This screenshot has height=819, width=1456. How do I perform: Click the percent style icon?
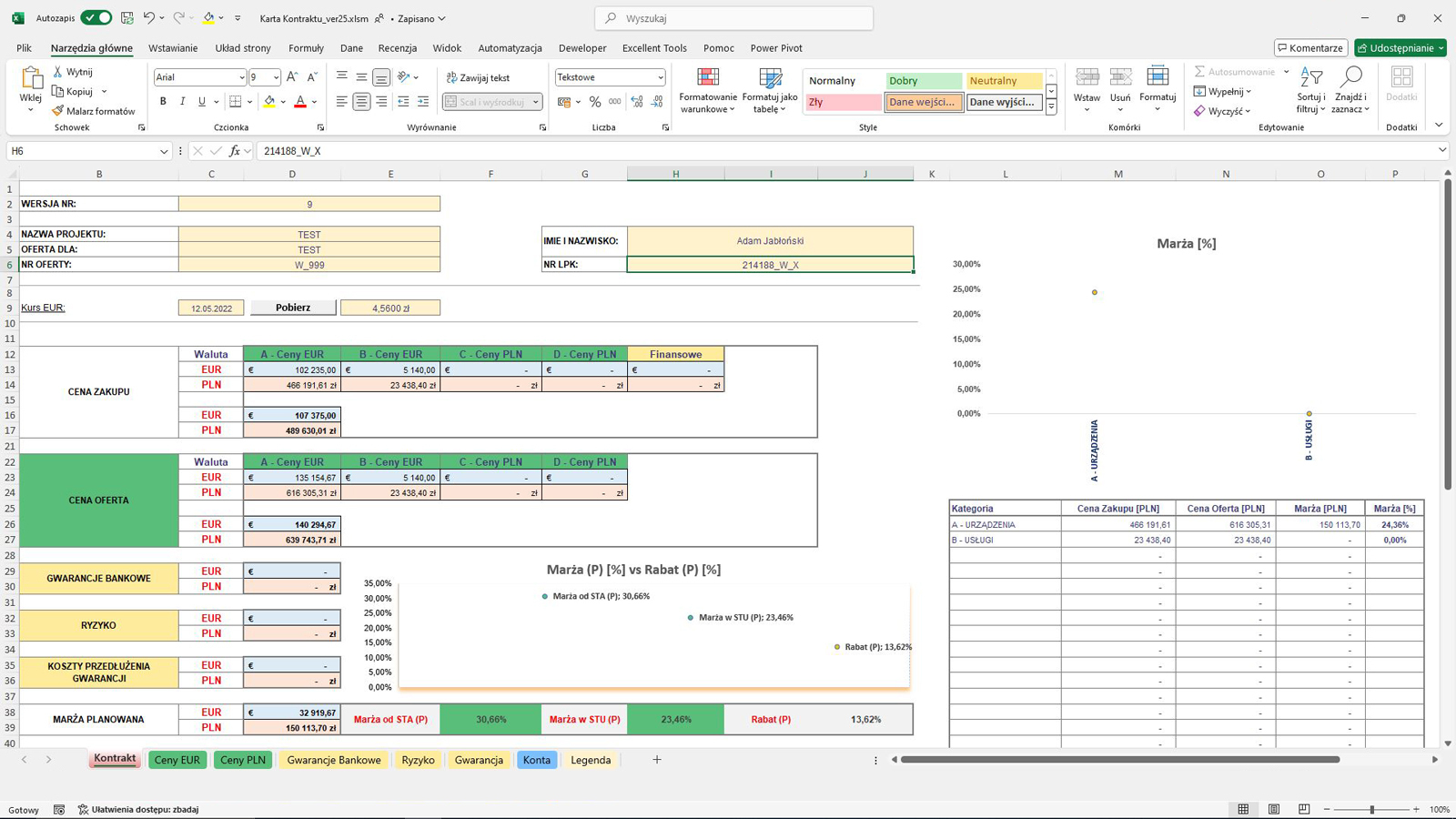coord(595,102)
